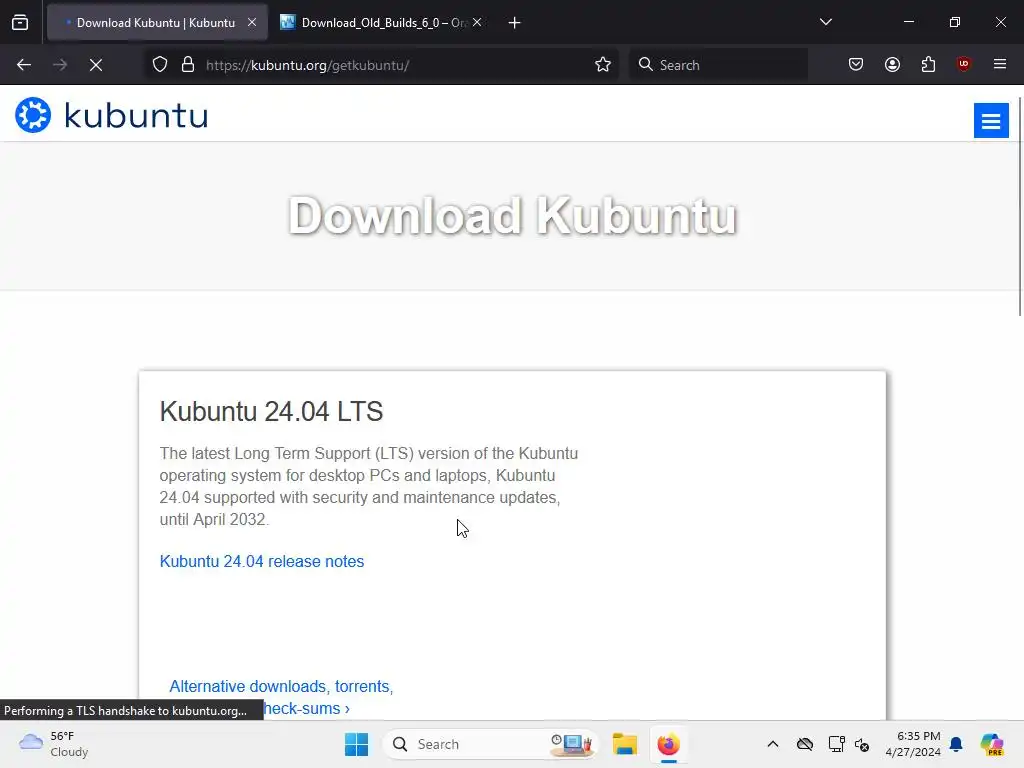
Task: Click the kubuntu wordmark text
Action: (x=136, y=116)
